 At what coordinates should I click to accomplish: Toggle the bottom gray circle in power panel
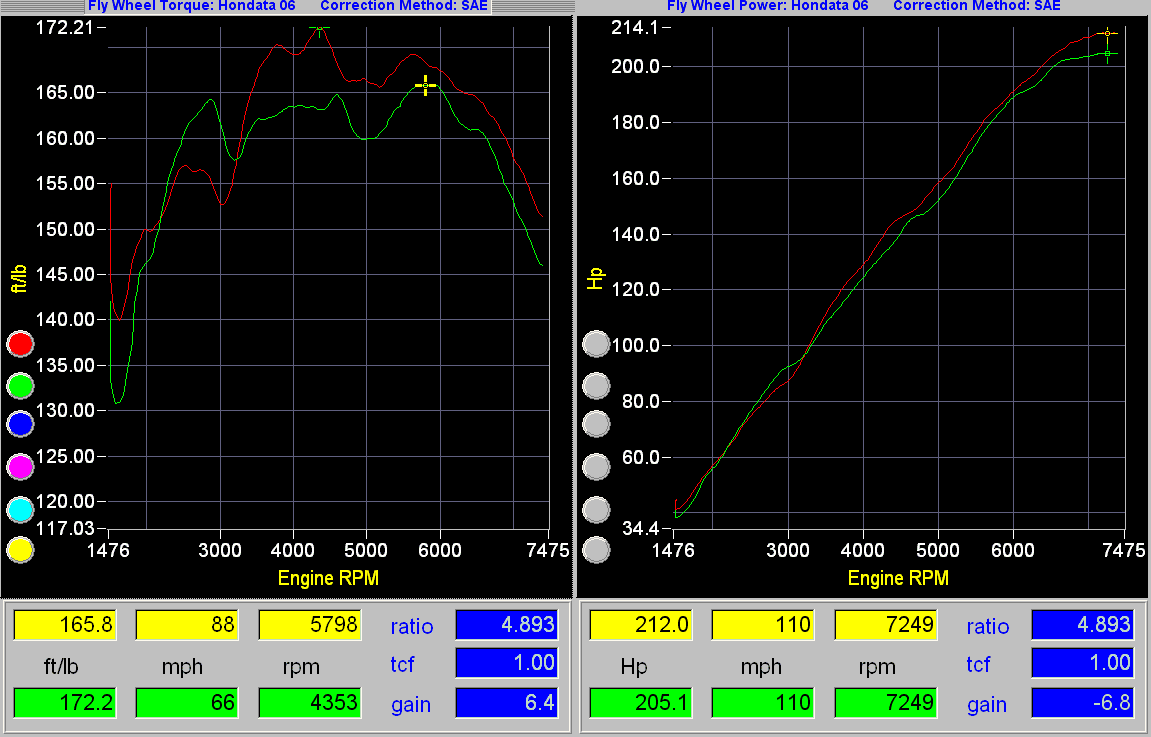click(x=596, y=550)
